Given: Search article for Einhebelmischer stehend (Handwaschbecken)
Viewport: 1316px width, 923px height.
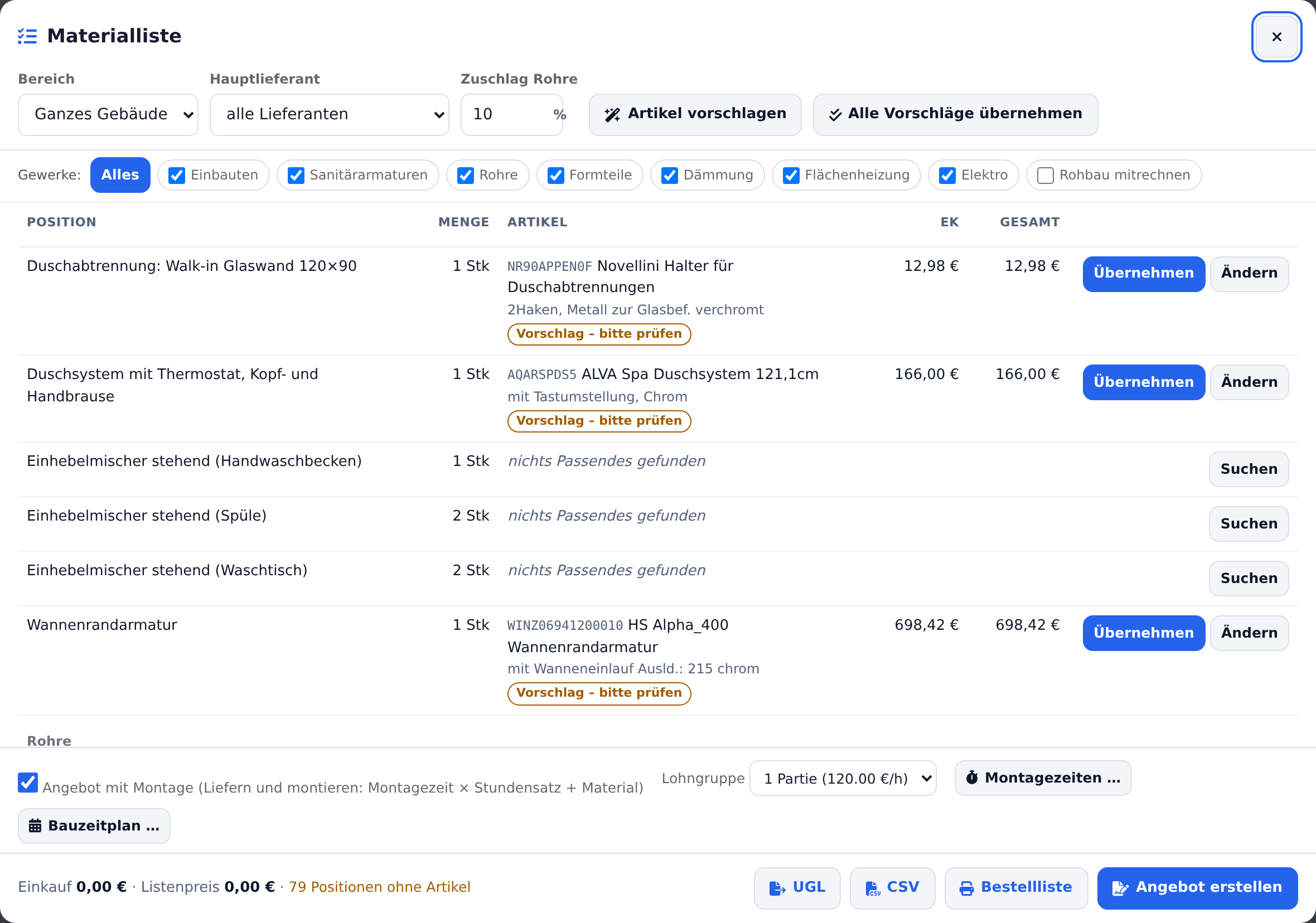Looking at the screenshot, I should pyautogui.click(x=1249, y=469).
